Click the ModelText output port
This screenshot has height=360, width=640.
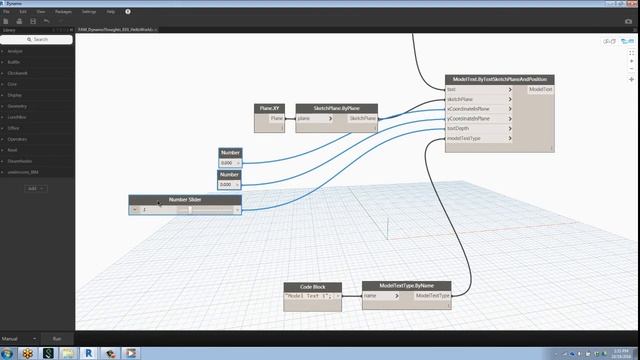540,89
